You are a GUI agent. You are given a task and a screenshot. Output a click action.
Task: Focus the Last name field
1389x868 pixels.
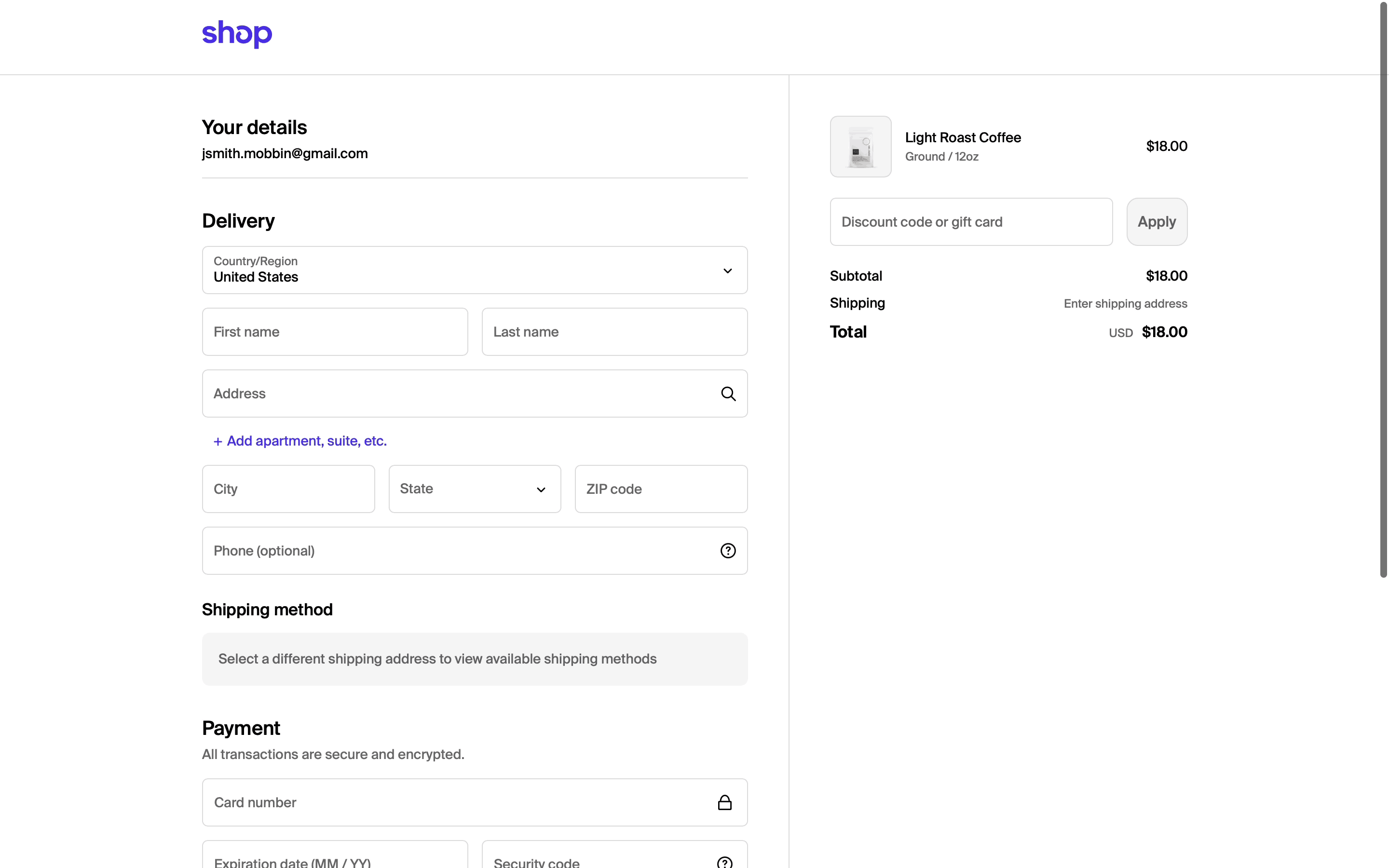[x=614, y=332]
